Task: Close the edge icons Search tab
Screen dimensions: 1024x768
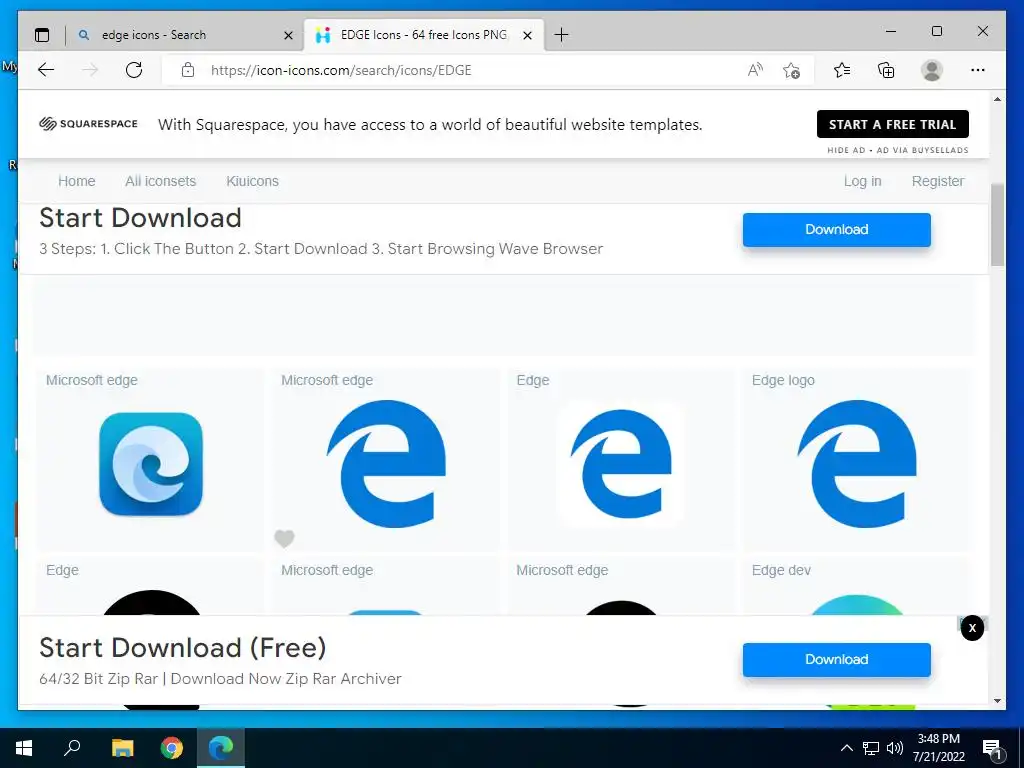Action: tap(288, 35)
